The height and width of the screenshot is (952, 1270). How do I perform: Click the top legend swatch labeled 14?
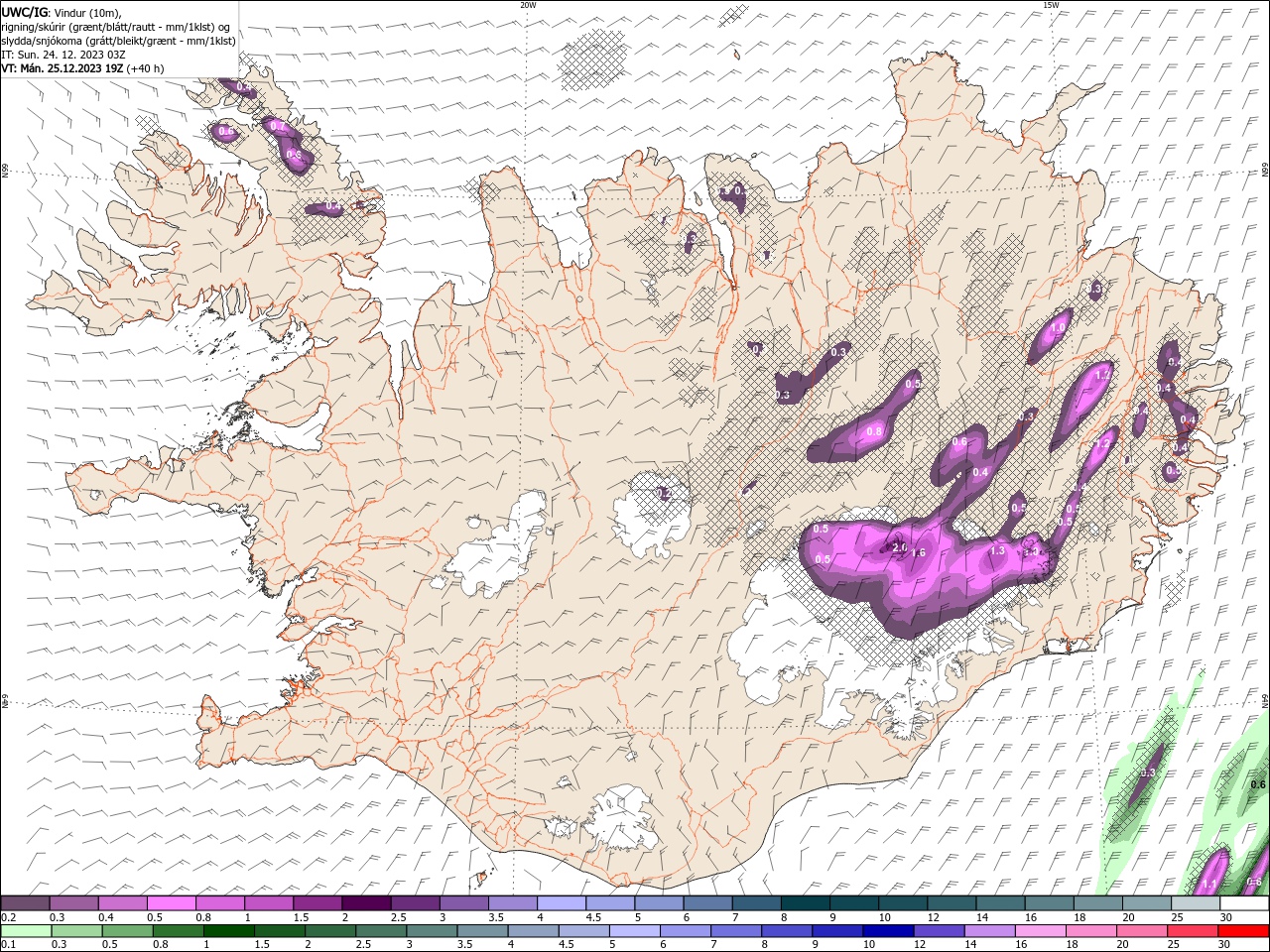pos(998,903)
